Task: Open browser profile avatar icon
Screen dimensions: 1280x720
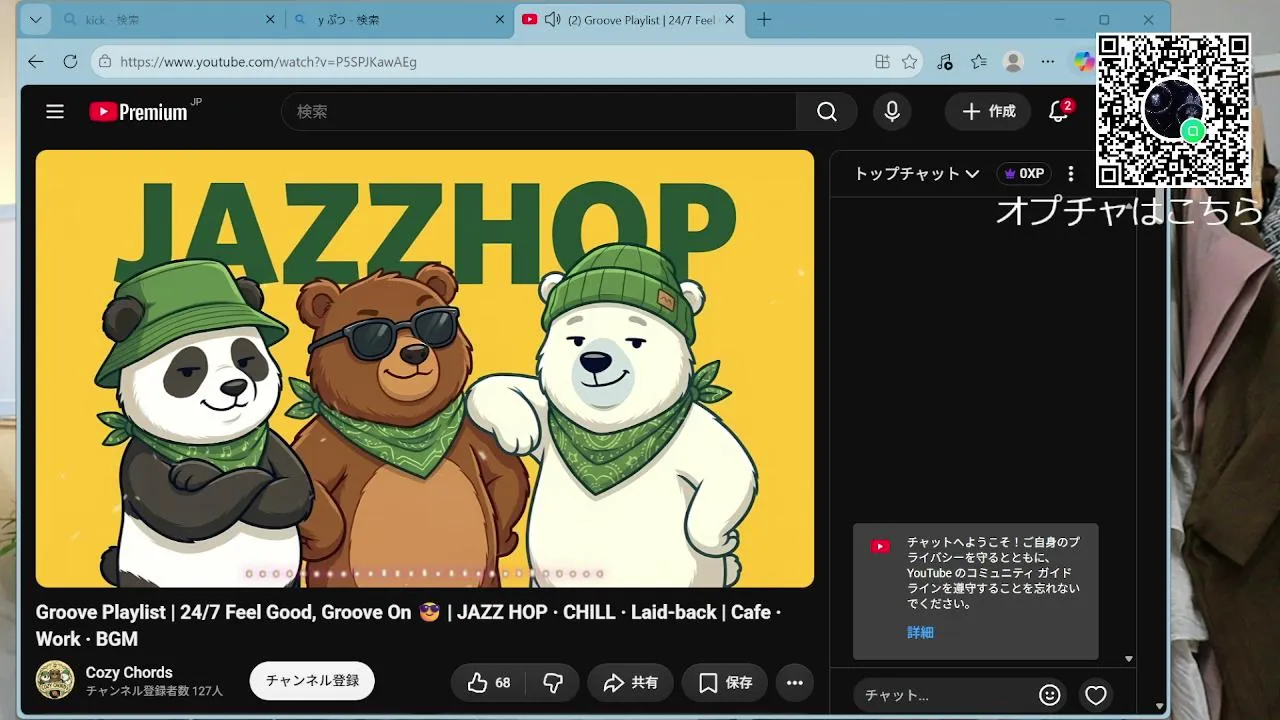Action: click(x=1013, y=62)
